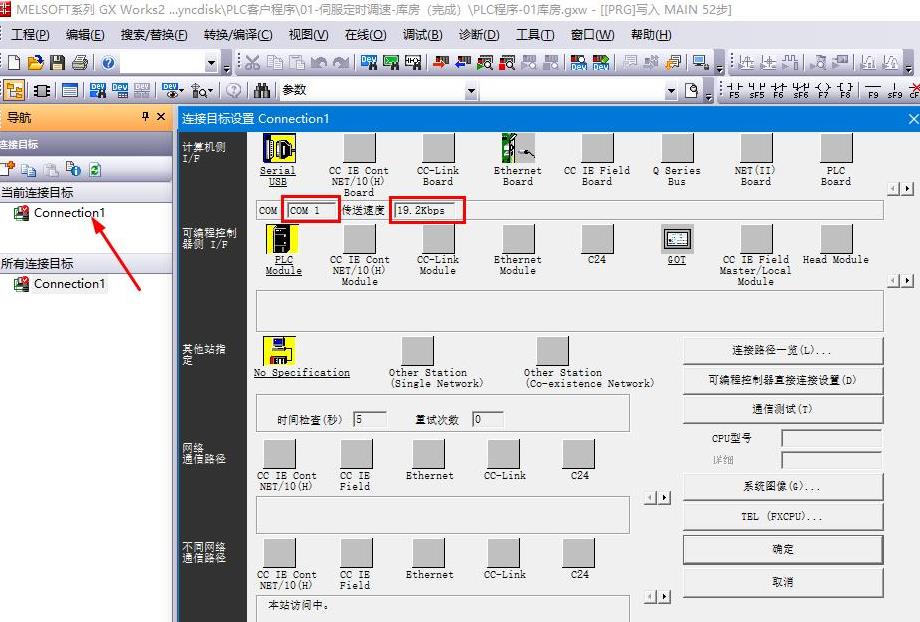The image size is (920, 622).
Task: Toggle the navigation tree view icon
Action: point(14,90)
